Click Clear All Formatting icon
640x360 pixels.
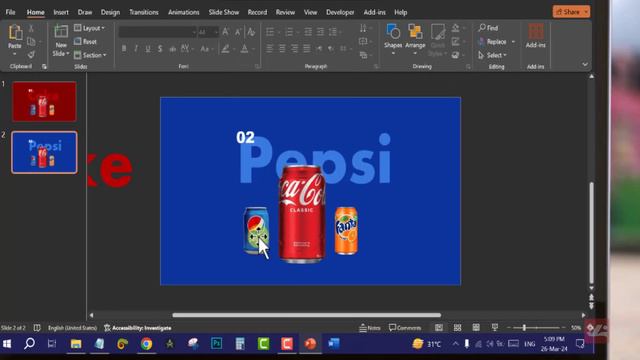251,31
